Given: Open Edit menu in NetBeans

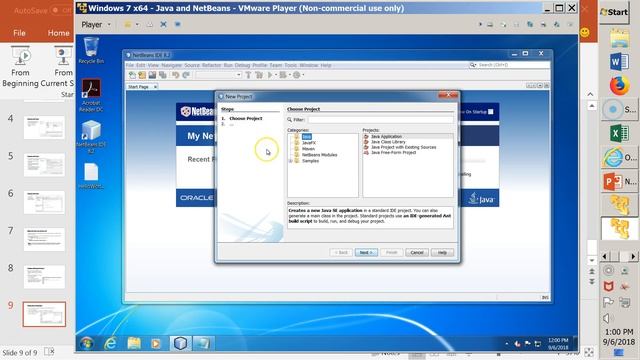Looking at the screenshot, I should [140, 65].
